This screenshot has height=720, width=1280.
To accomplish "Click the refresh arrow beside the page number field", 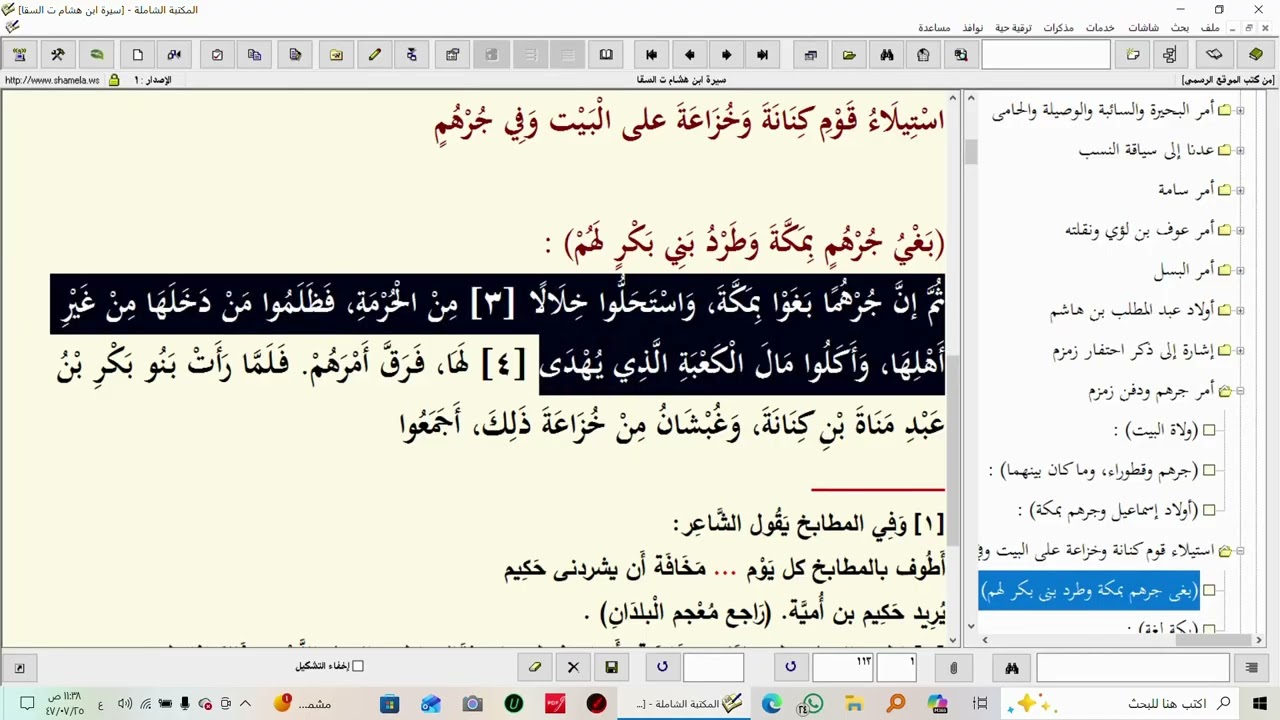I will coord(790,667).
